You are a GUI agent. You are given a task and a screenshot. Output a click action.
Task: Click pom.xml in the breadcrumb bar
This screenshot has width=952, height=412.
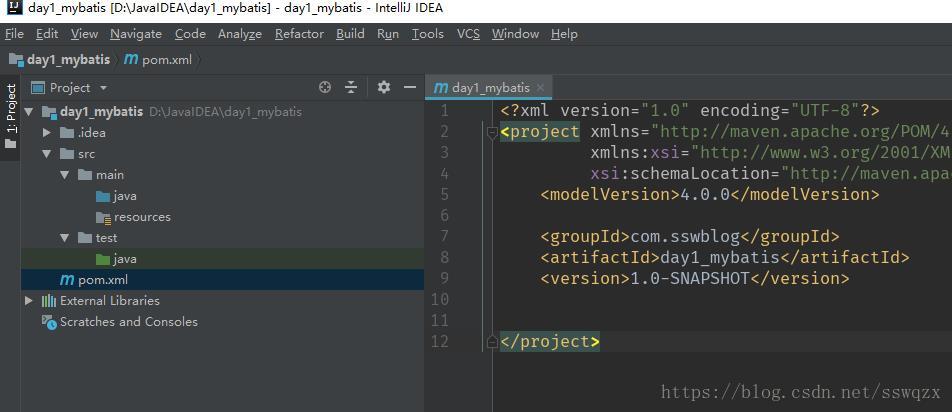(x=166, y=59)
